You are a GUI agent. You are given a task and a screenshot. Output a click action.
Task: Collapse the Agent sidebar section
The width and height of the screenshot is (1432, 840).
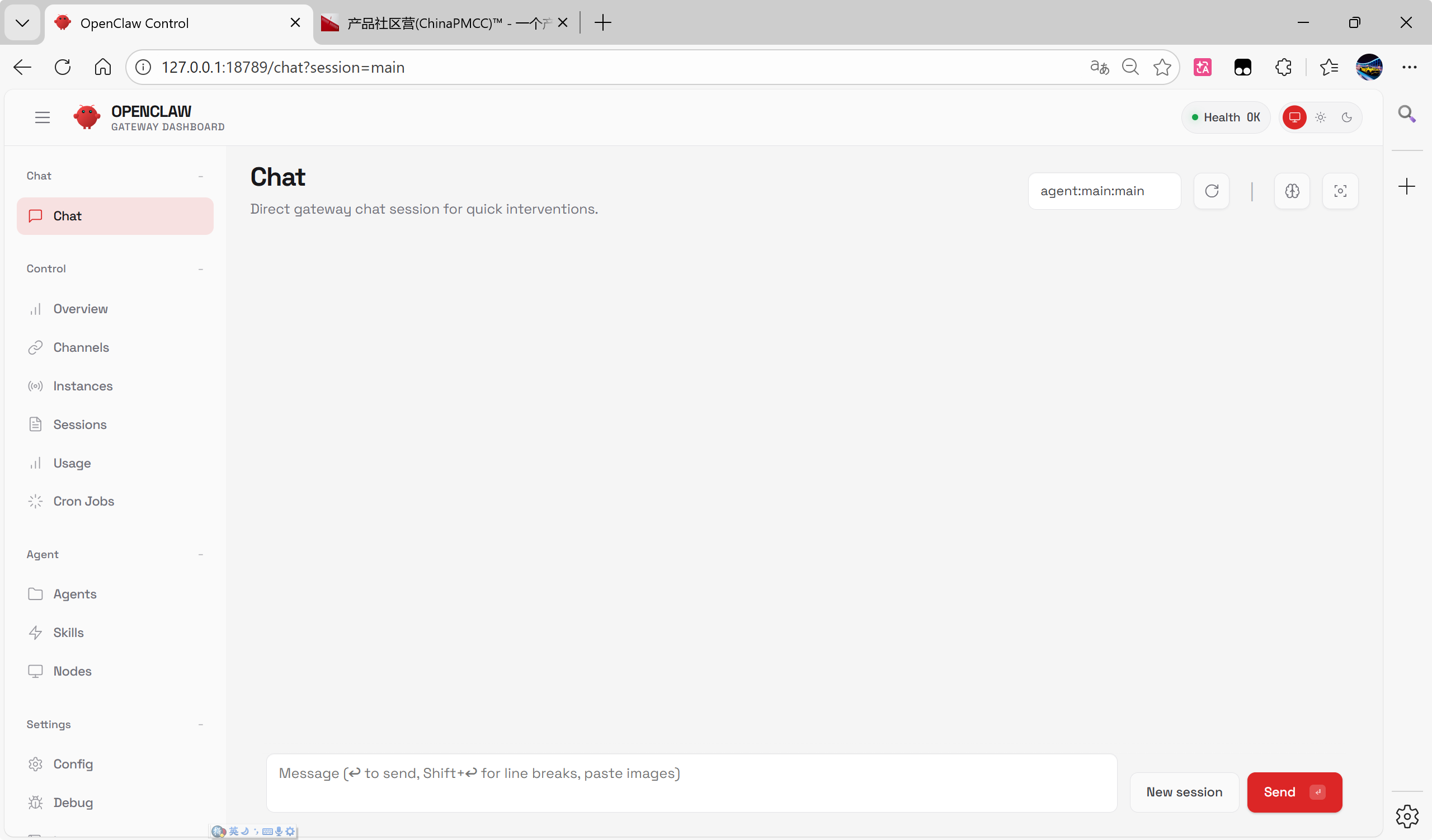pyautogui.click(x=201, y=554)
